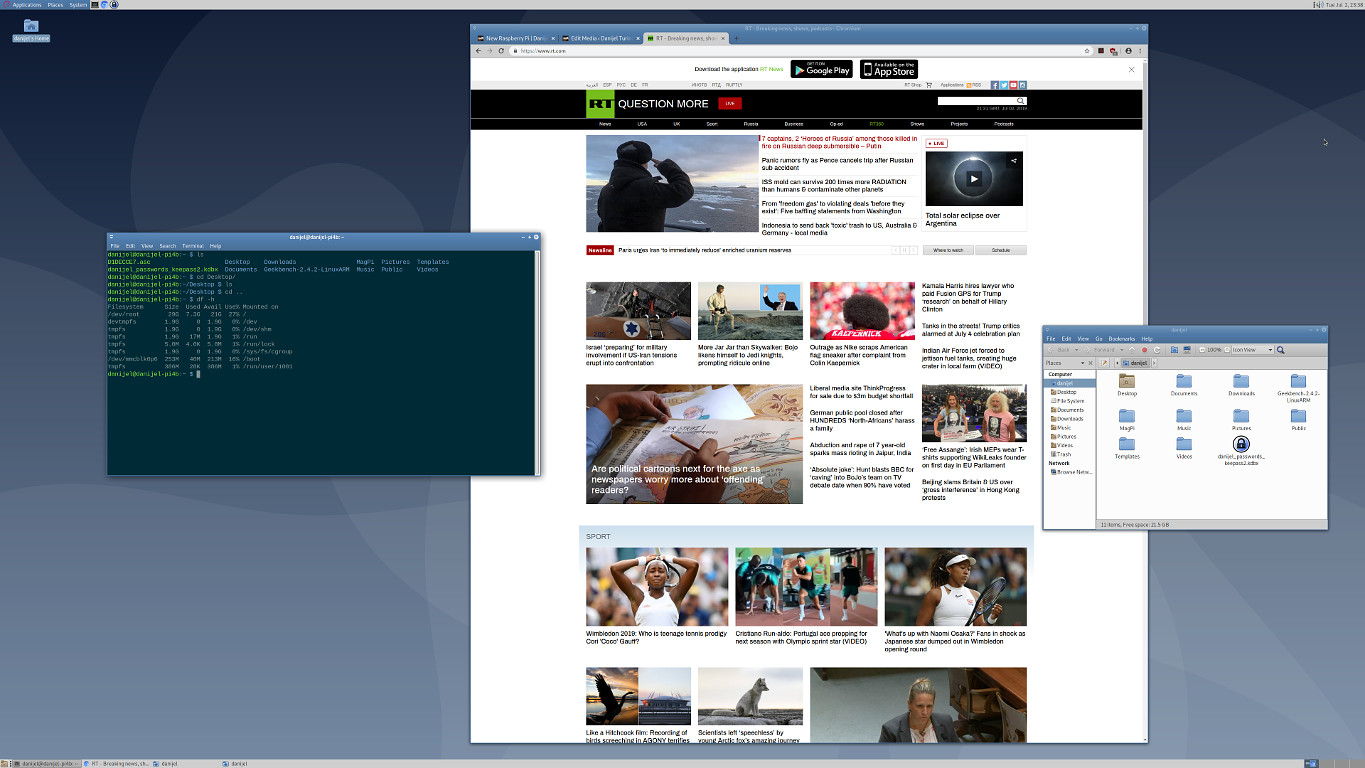The width and height of the screenshot is (1365, 768).
Task: Click the red LIVE button beside Question More
Action: click(x=730, y=104)
